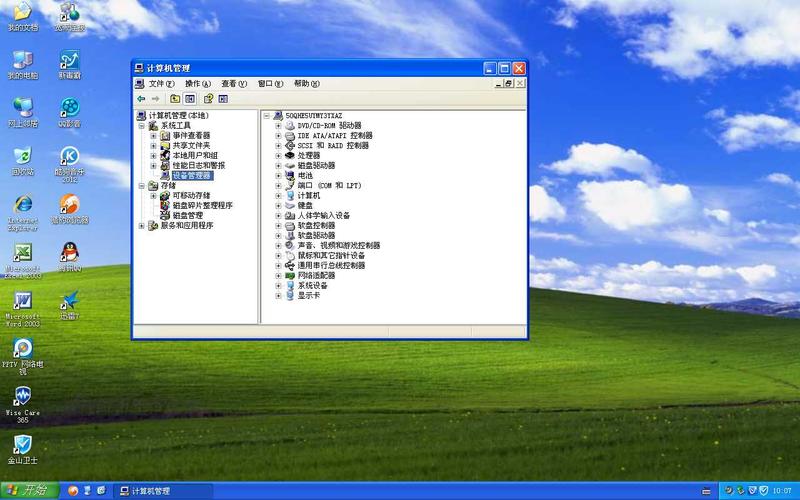The width and height of the screenshot is (800, 500).
Task: Click the SCSI 和 RAID 控制器 device icon
Action: click(x=290, y=145)
